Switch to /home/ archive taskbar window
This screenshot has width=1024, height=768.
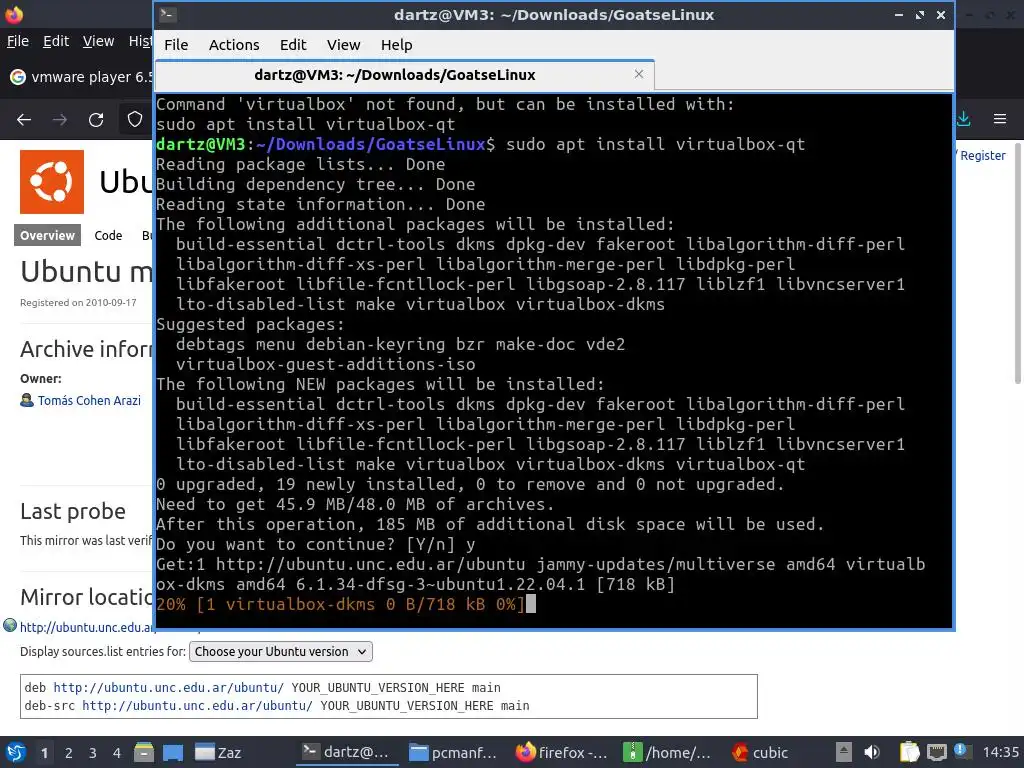point(667,752)
